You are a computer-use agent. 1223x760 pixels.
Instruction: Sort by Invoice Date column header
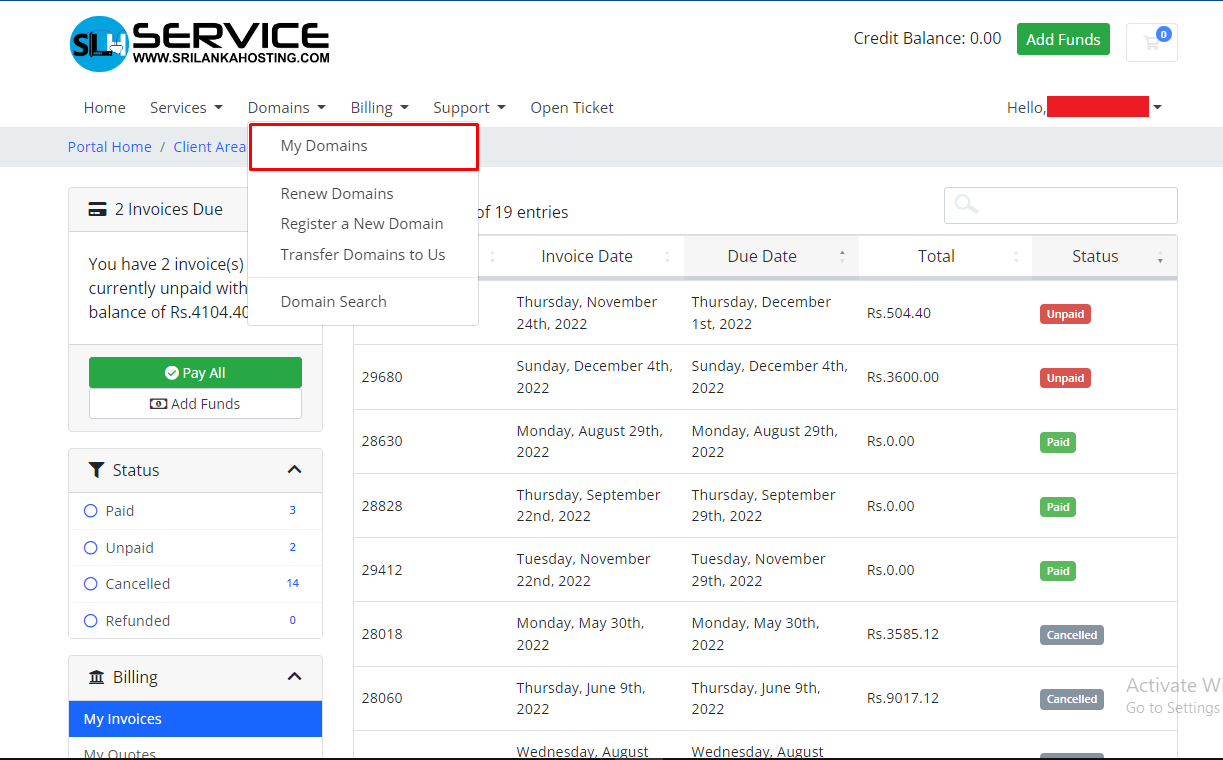tap(587, 256)
